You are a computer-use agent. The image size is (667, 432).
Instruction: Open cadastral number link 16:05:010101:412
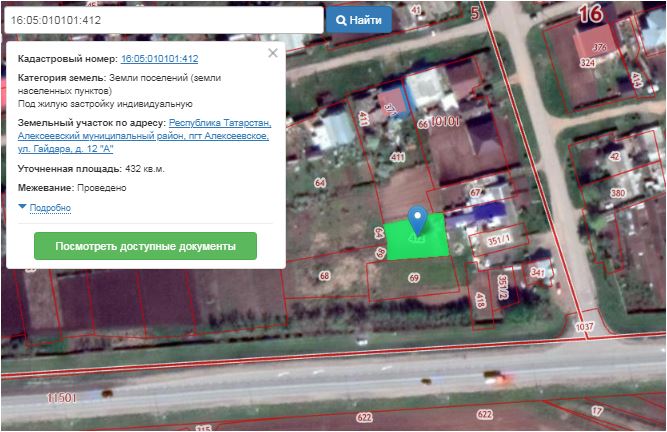159,59
